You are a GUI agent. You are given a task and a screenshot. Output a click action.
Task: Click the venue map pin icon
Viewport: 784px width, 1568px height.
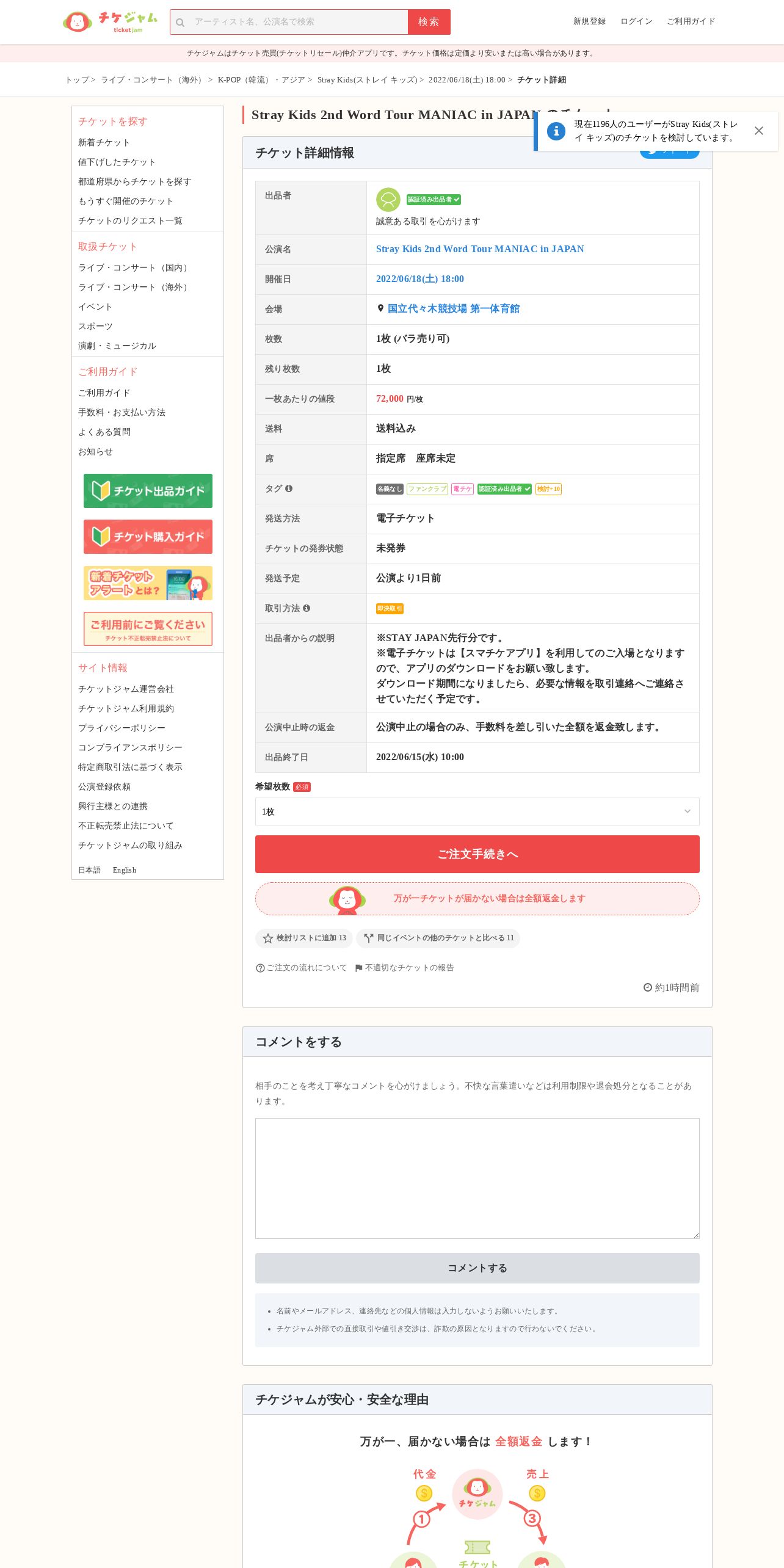(380, 309)
